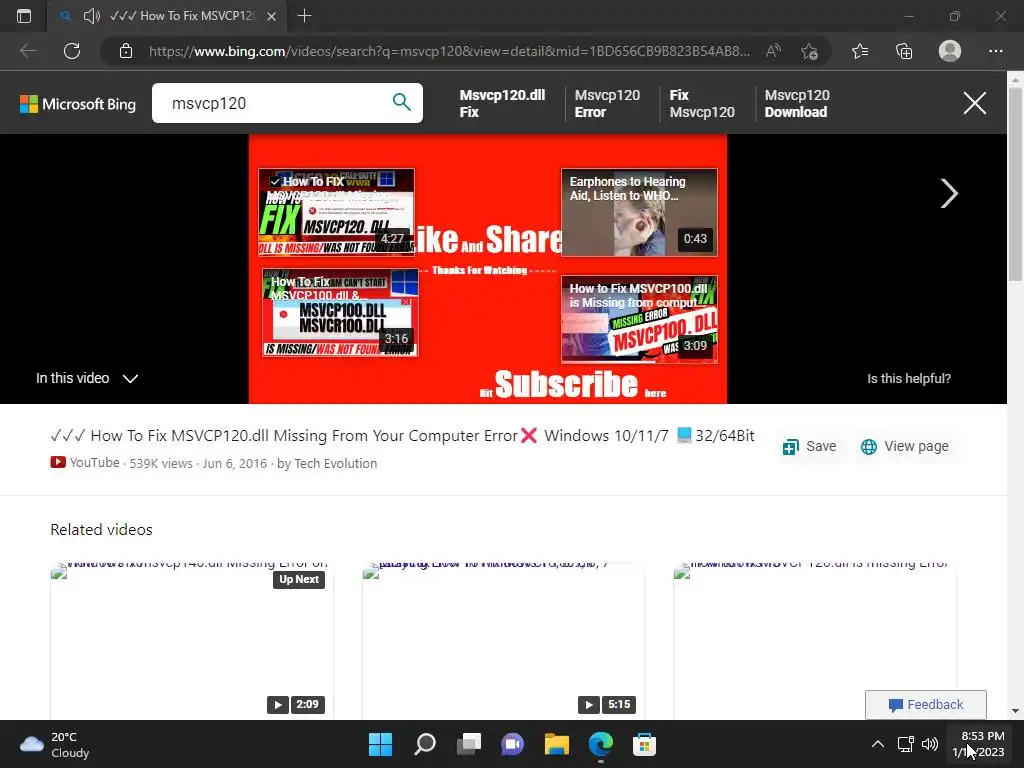Click the Microsoft Bing logo

78,104
